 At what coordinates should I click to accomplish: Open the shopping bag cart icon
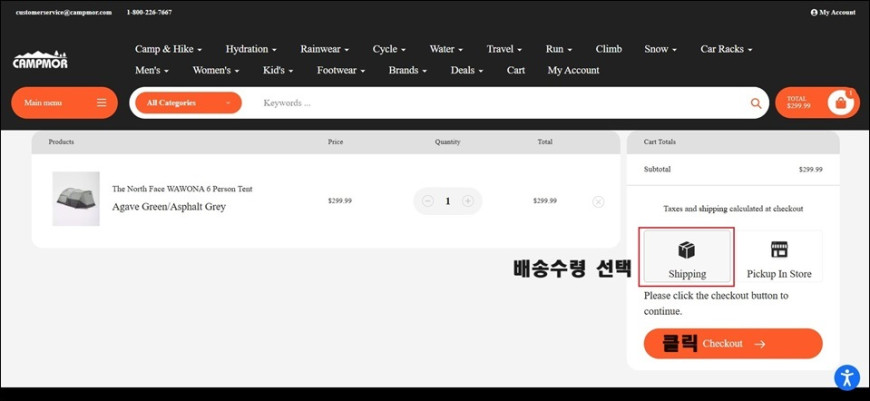841,103
